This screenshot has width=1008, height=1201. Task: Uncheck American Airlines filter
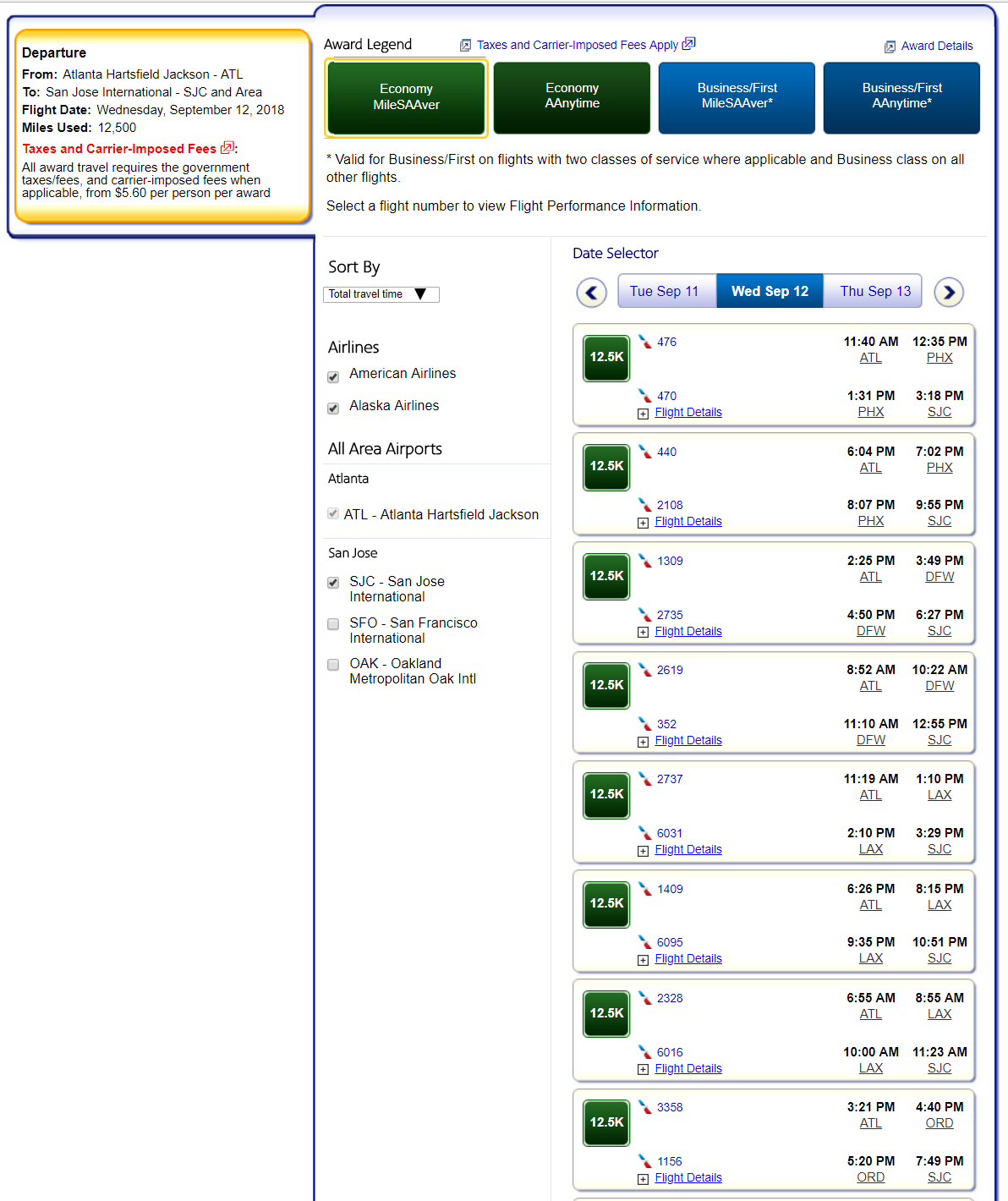click(x=333, y=377)
